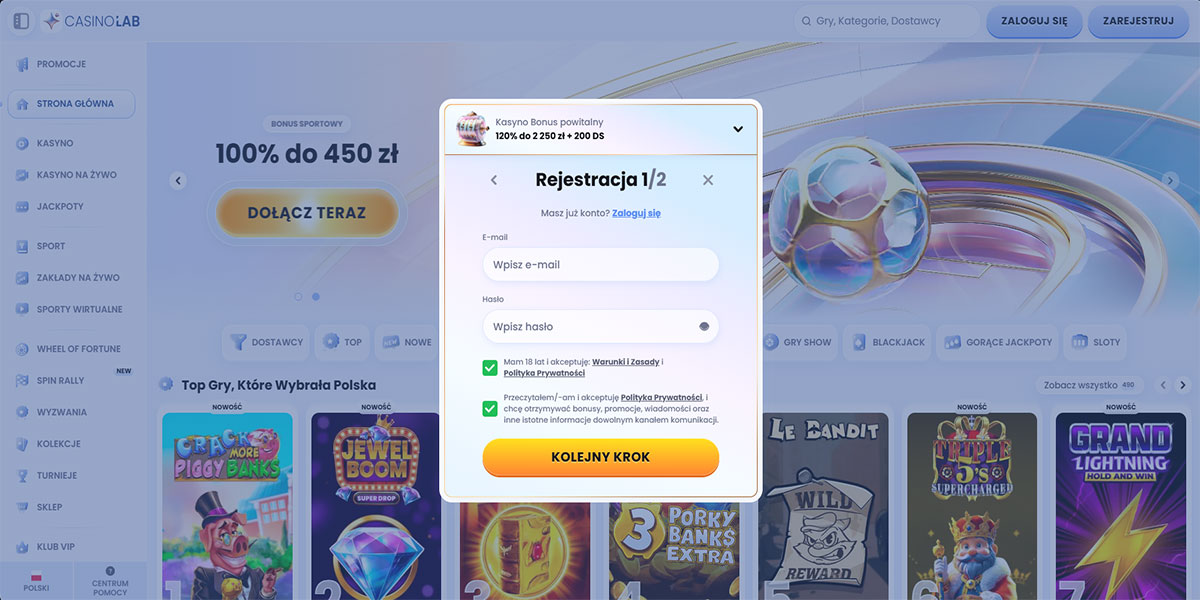Open the Jackpoty sidebar icon
Image resolution: width=1200 pixels, height=600 pixels.
click(22, 206)
